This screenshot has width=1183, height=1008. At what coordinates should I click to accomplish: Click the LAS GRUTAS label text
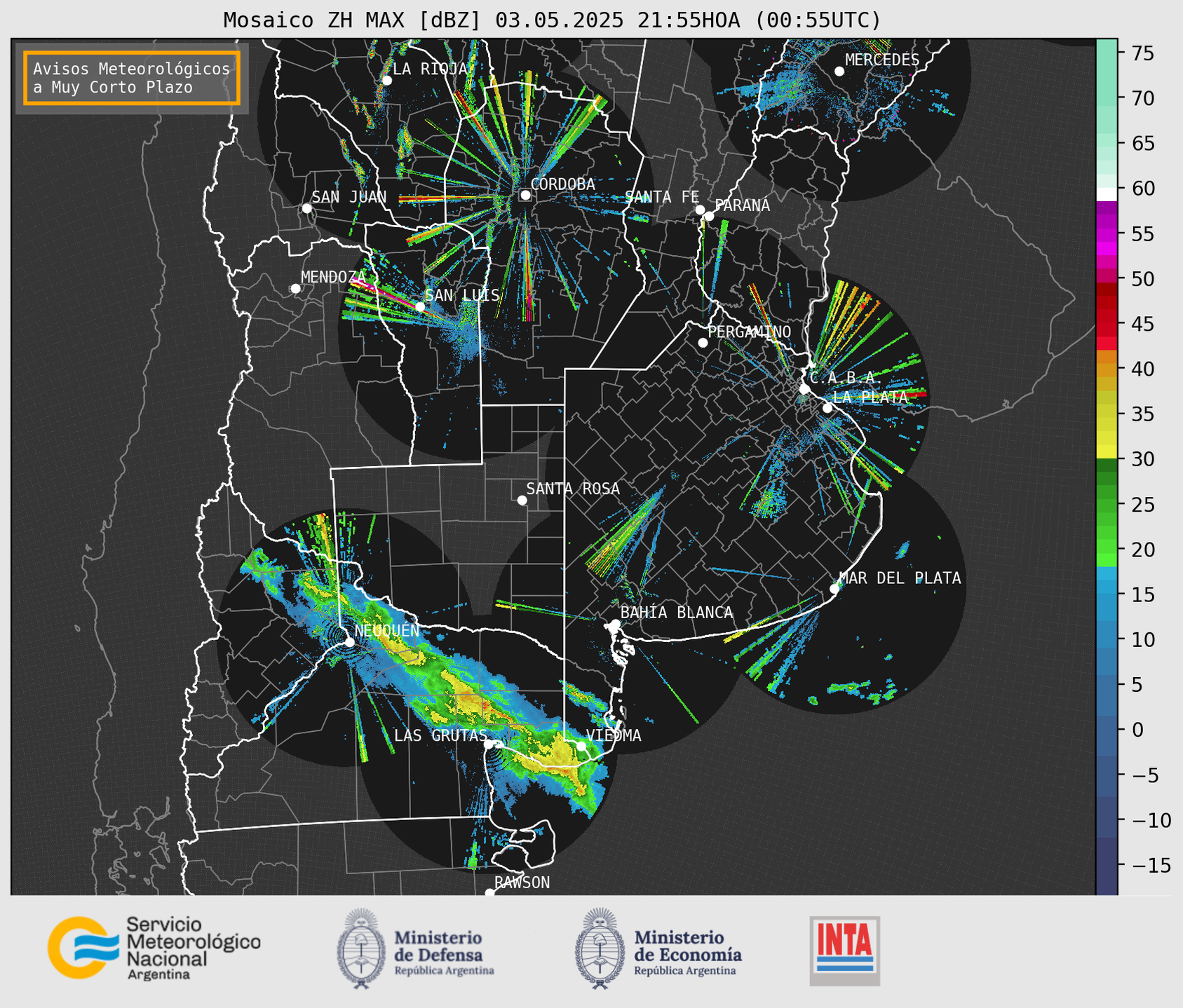440,735
